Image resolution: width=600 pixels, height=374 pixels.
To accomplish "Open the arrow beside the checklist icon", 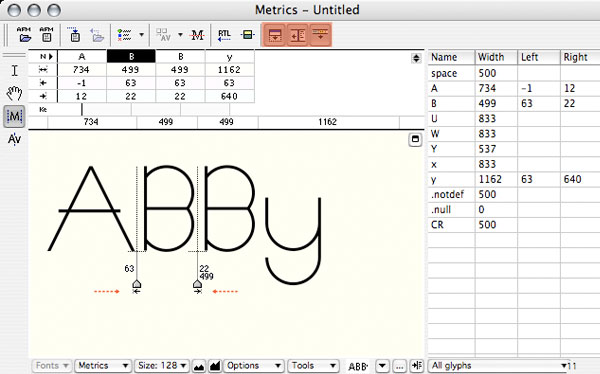I will tap(142, 35).
